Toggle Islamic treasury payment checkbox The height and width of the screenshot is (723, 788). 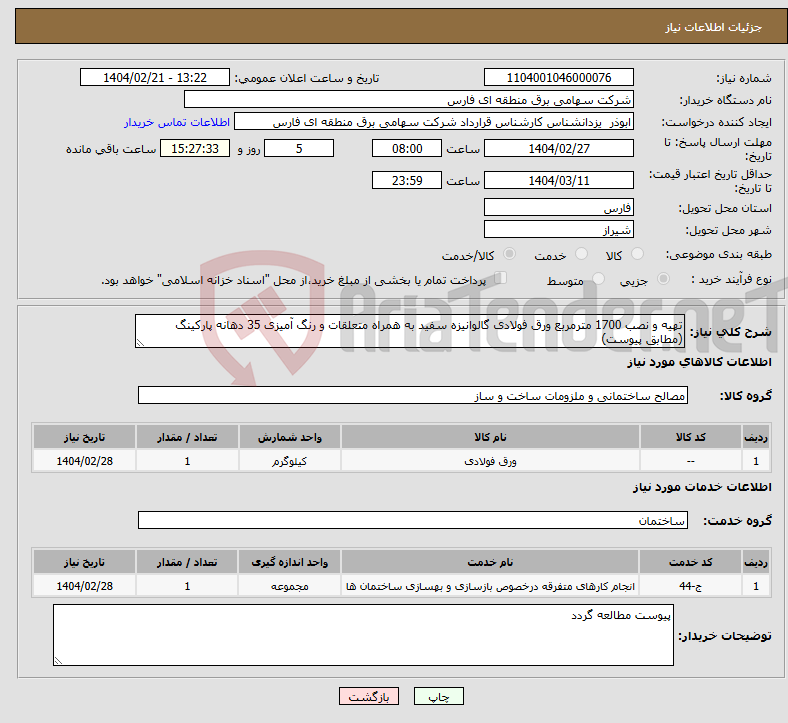501,278
